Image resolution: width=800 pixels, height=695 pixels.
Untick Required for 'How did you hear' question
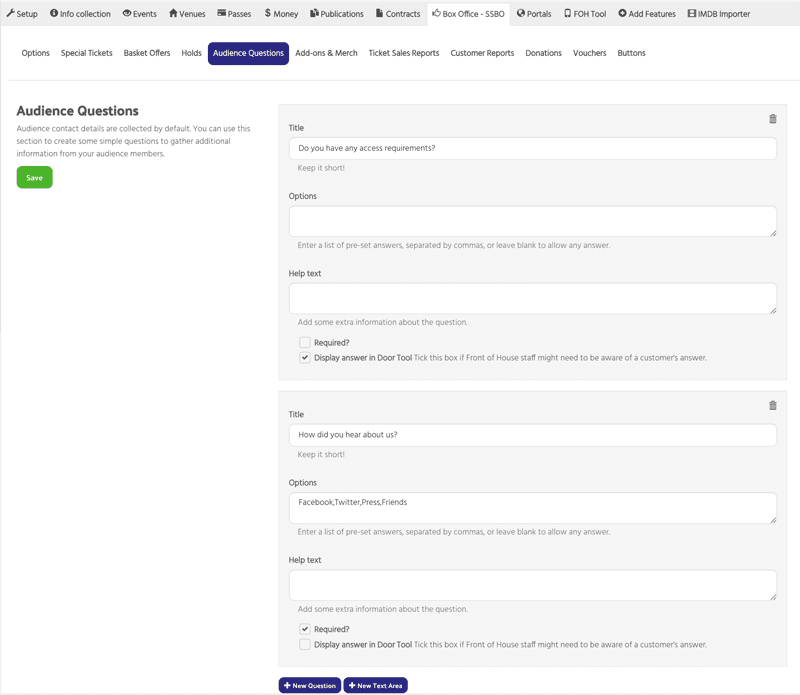(x=305, y=629)
